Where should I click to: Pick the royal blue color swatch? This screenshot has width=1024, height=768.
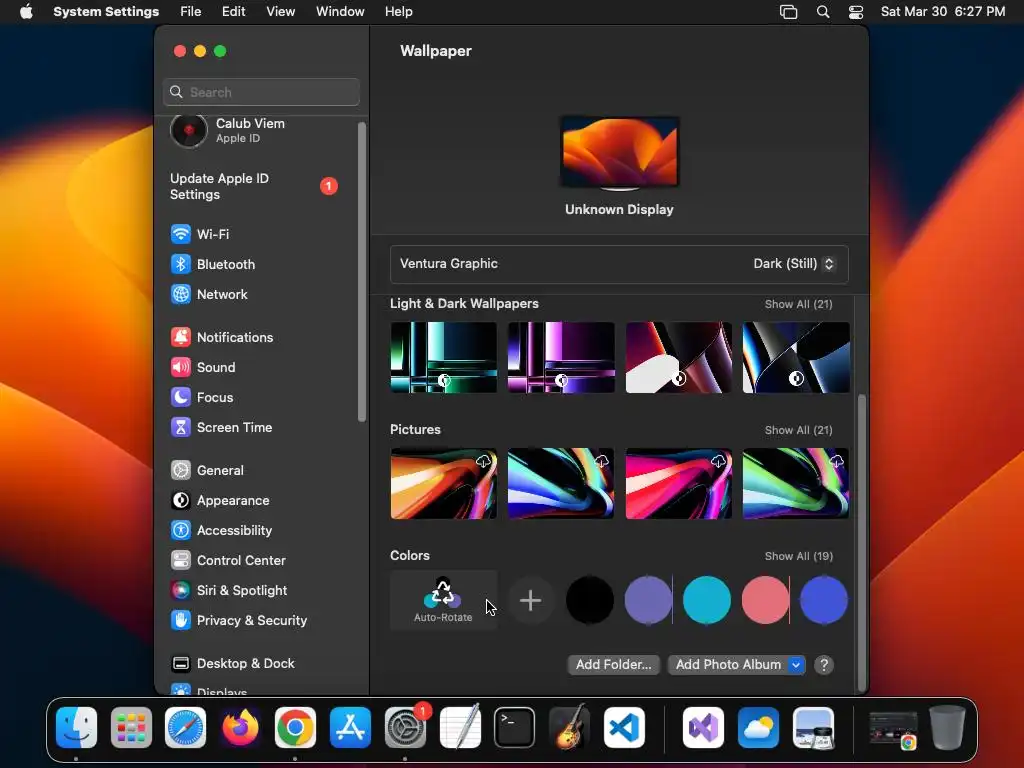[x=824, y=600]
